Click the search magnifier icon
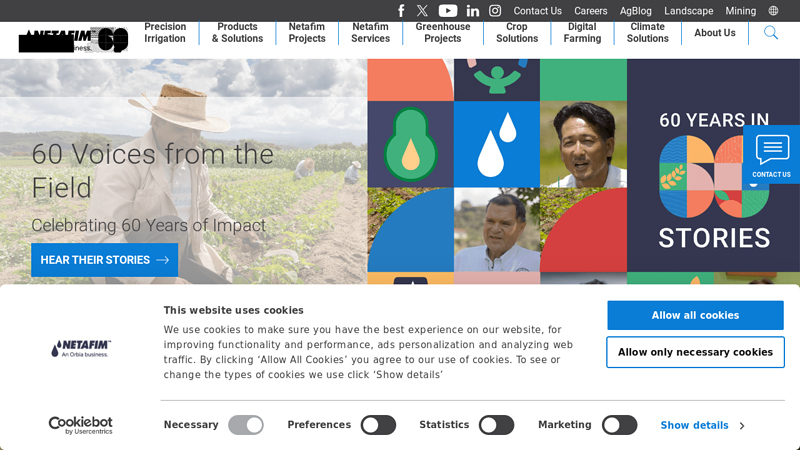This screenshot has height=450, width=800. [x=771, y=33]
